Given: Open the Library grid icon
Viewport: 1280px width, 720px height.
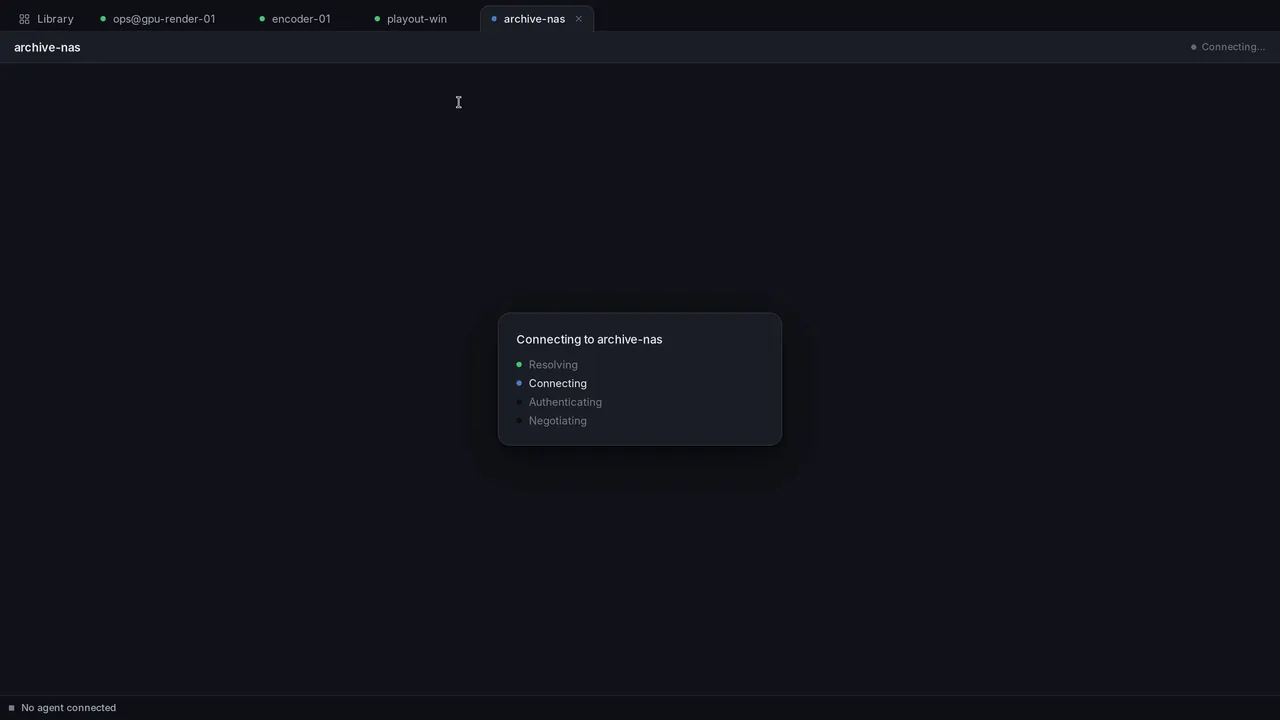Looking at the screenshot, I should [24, 19].
